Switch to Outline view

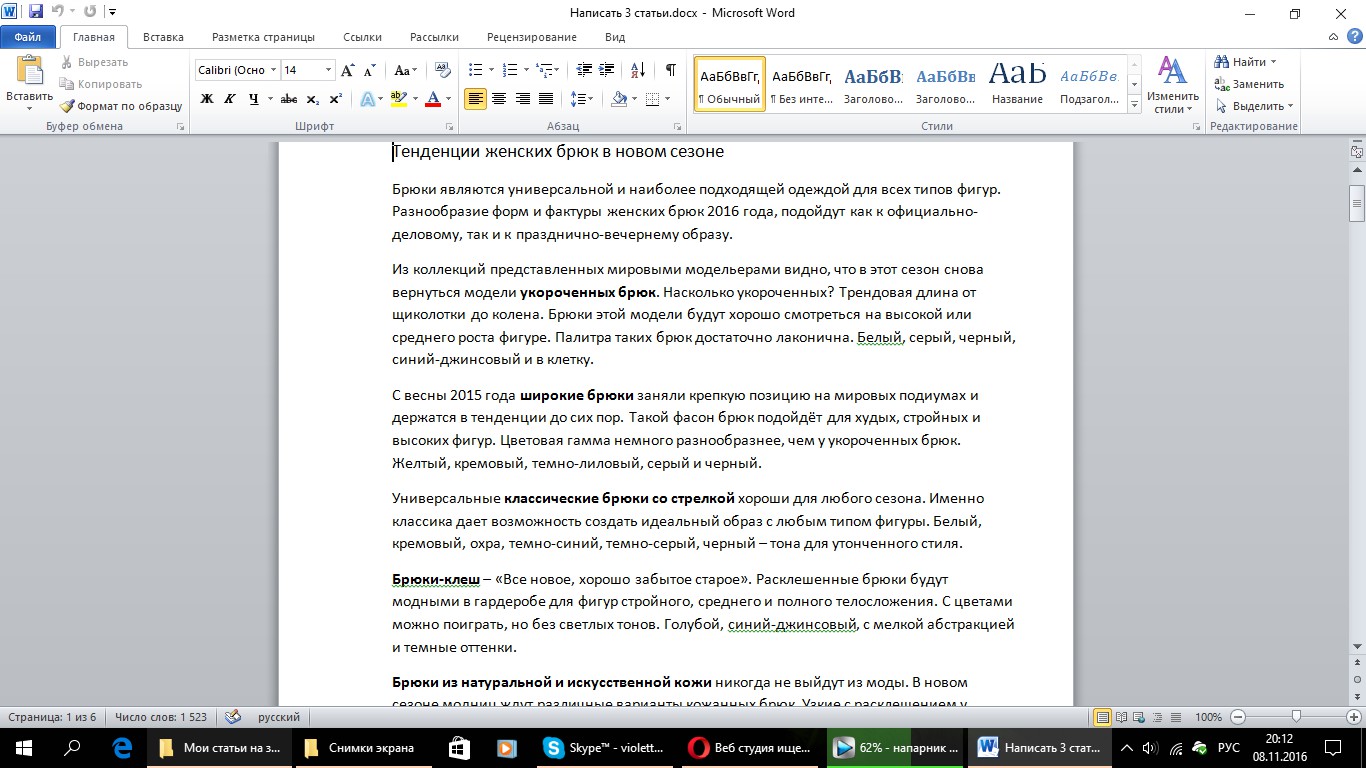pyautogui.click(x=1155, y=717)
